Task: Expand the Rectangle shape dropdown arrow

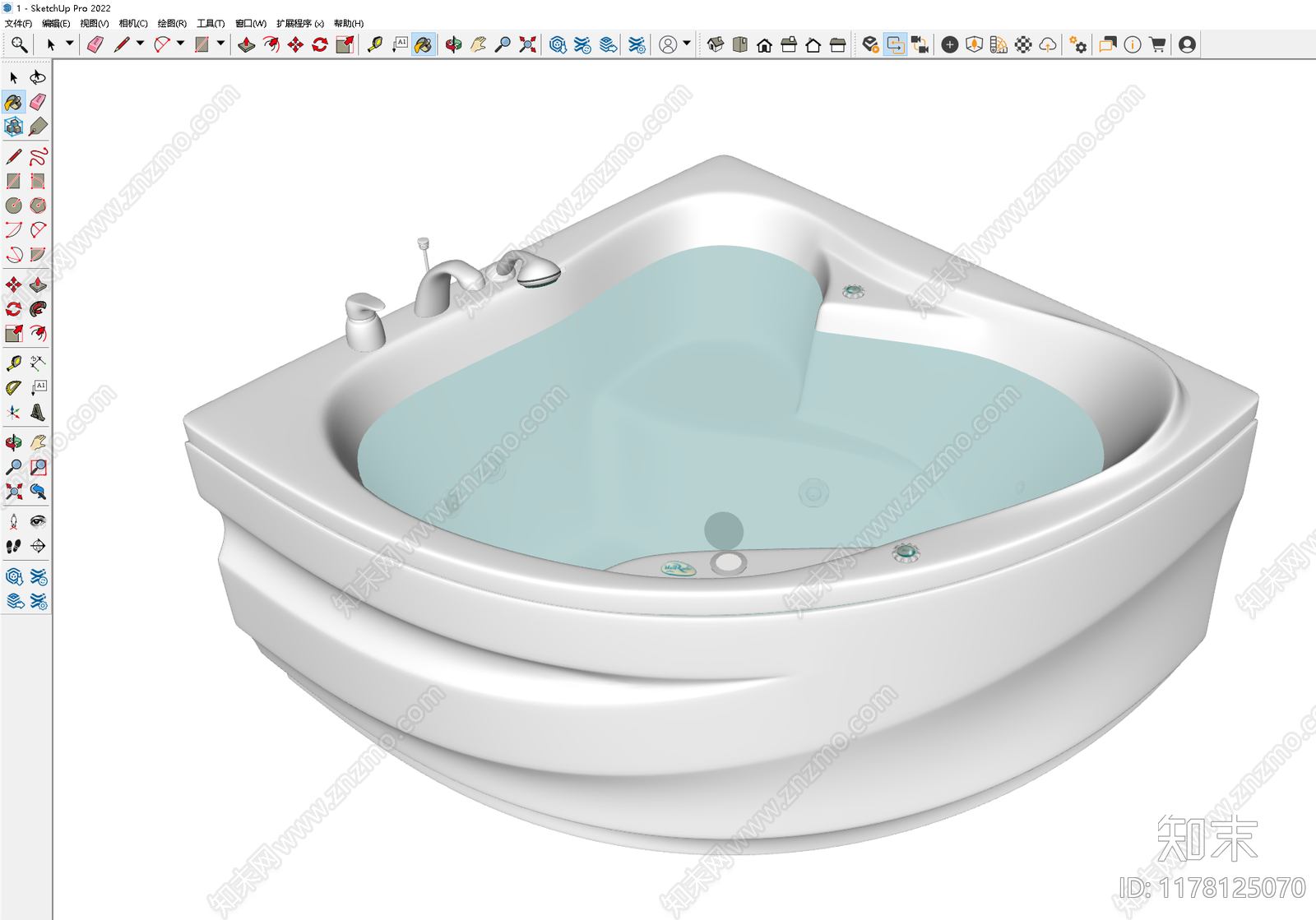Action: click(220, 44)
